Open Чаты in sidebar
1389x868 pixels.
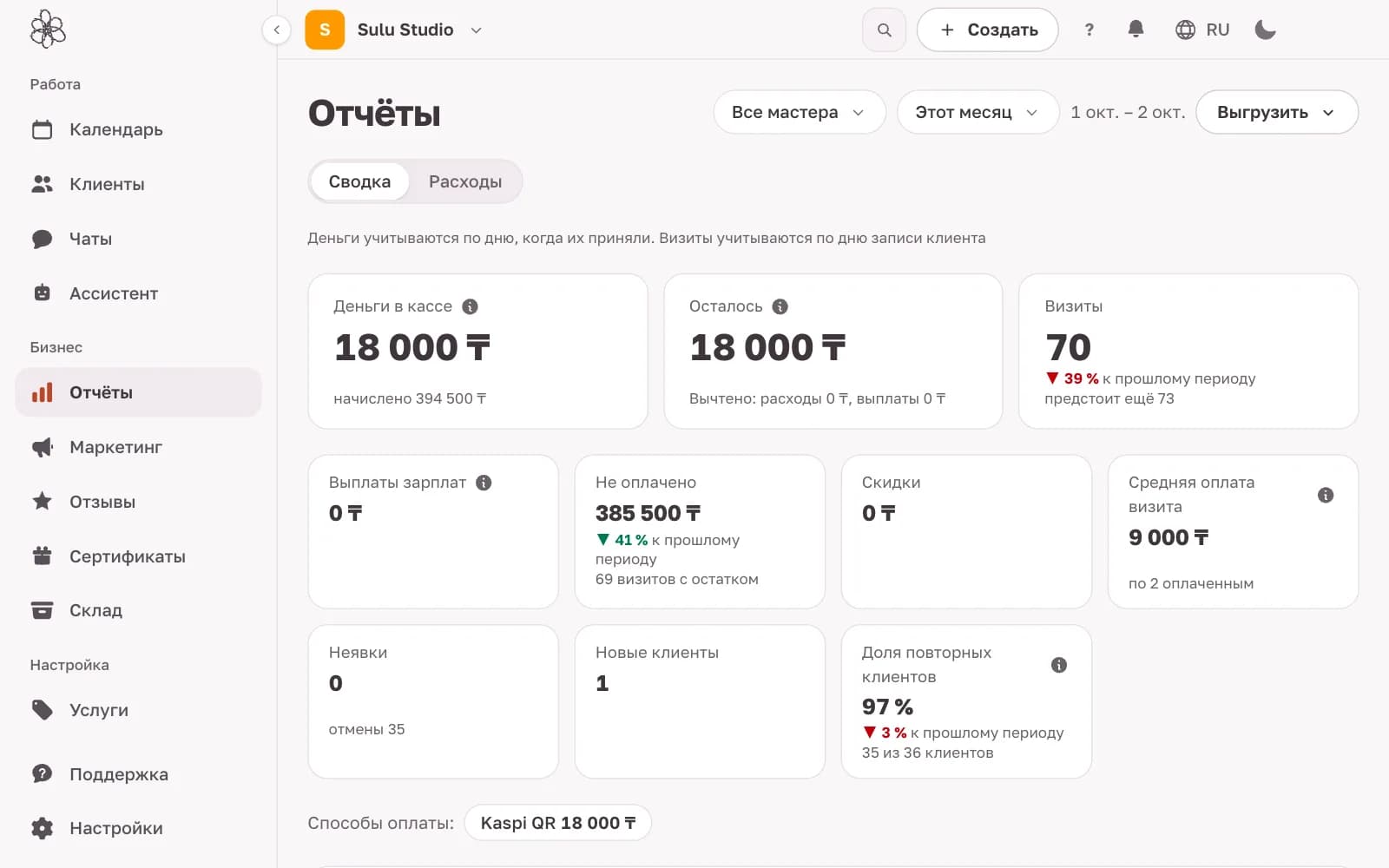(138, 239)
